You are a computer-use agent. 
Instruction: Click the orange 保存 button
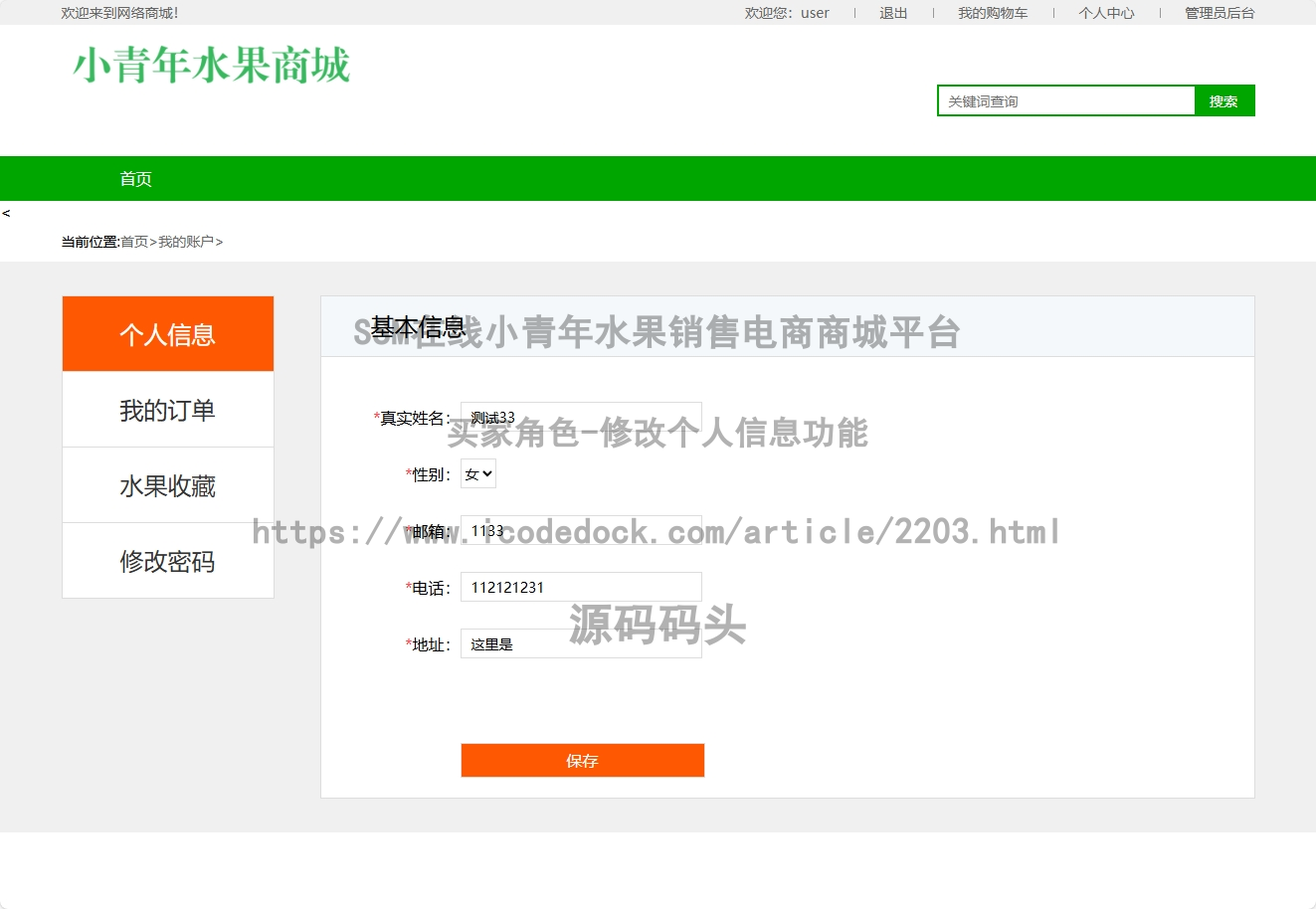(x=583, y=761)
